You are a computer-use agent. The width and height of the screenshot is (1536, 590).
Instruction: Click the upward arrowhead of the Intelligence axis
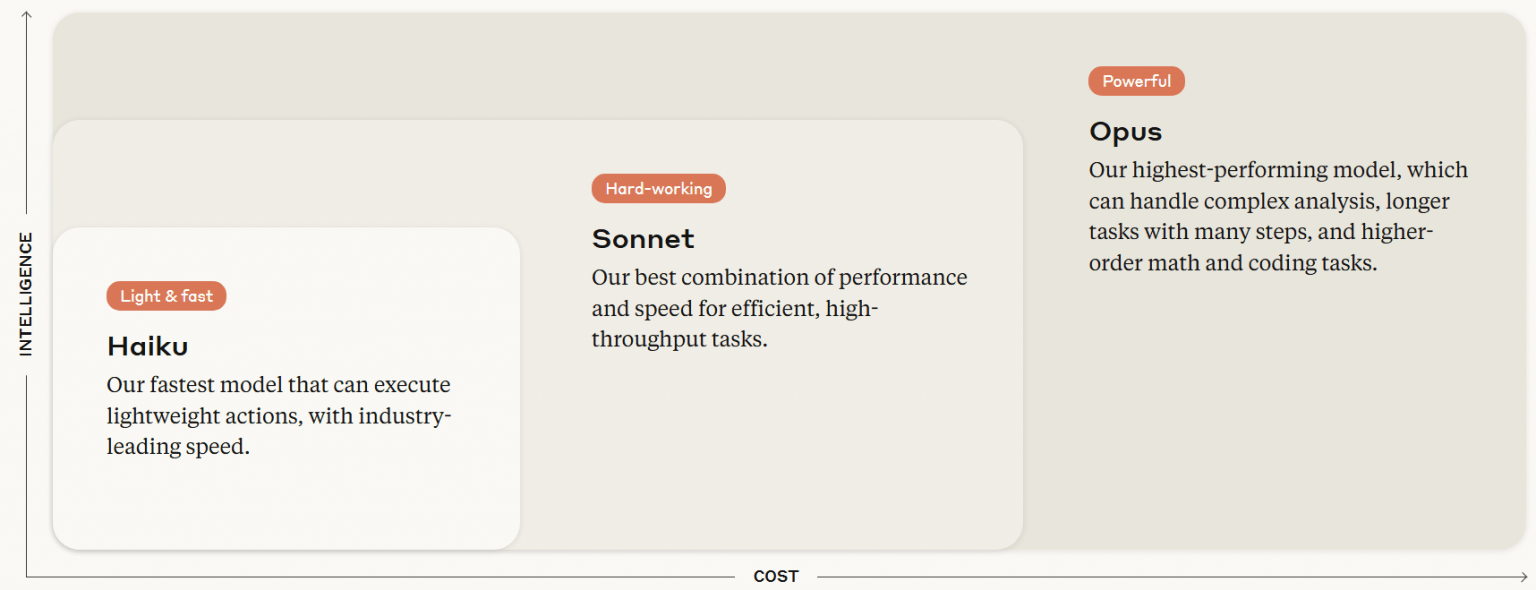(26, 15)
